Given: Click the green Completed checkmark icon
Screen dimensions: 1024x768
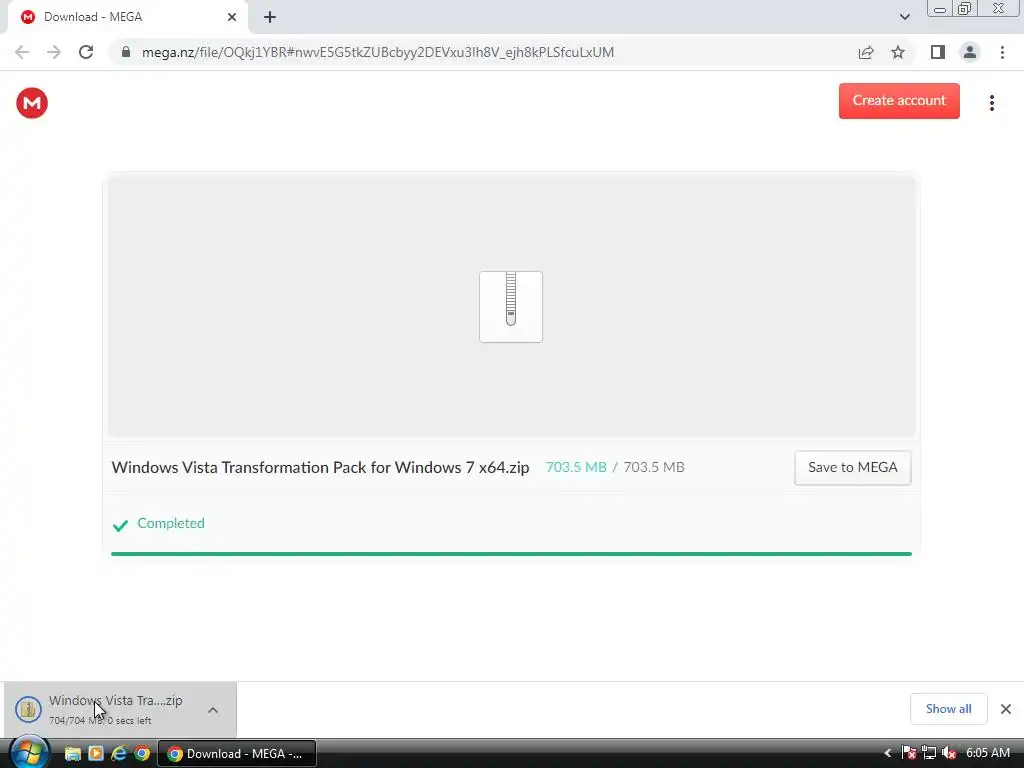Looking at the screenshot, I should tap(120, 525).
